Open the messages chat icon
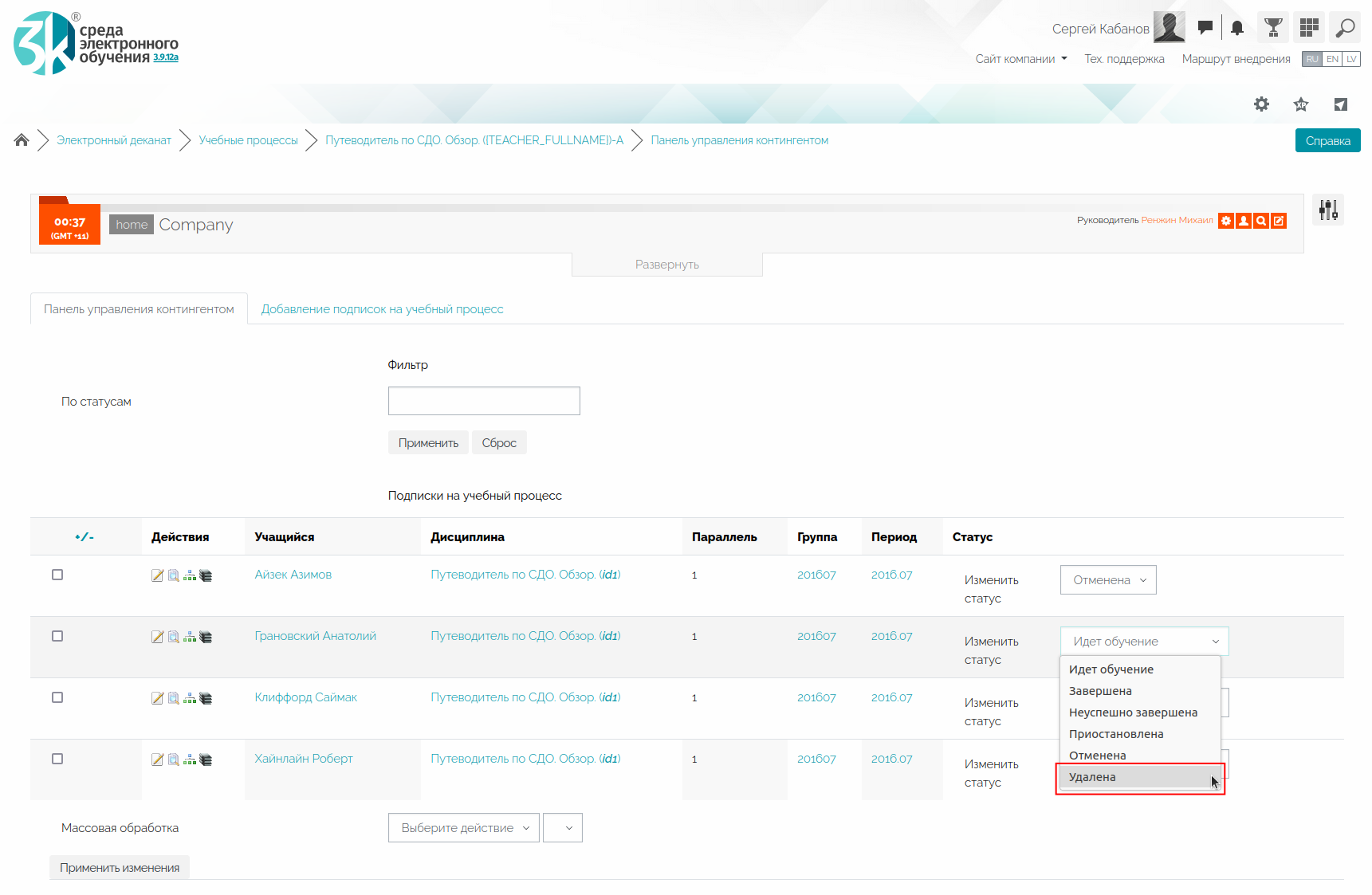This screenshot has width=1372, height=895. tap(1205, 29)
